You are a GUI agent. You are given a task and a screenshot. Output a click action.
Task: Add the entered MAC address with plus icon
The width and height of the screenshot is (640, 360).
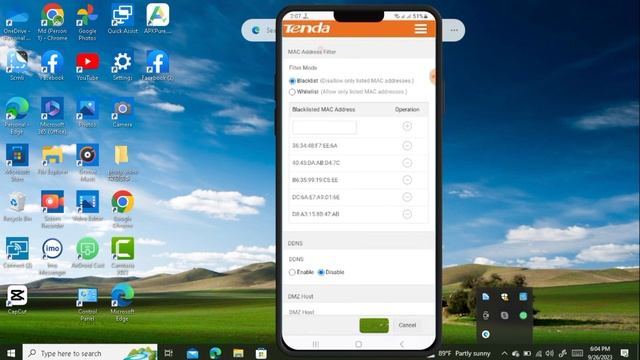pyautogui.click(x=407, y=126)
